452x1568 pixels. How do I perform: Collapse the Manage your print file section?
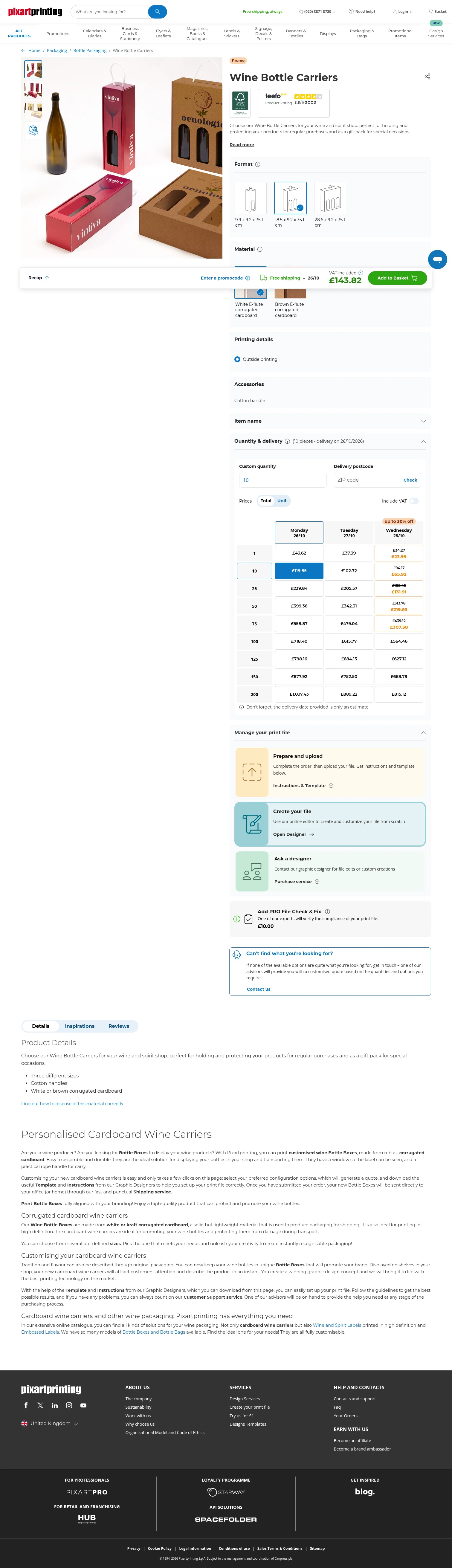pyautogui.click(x=423, y=733)
